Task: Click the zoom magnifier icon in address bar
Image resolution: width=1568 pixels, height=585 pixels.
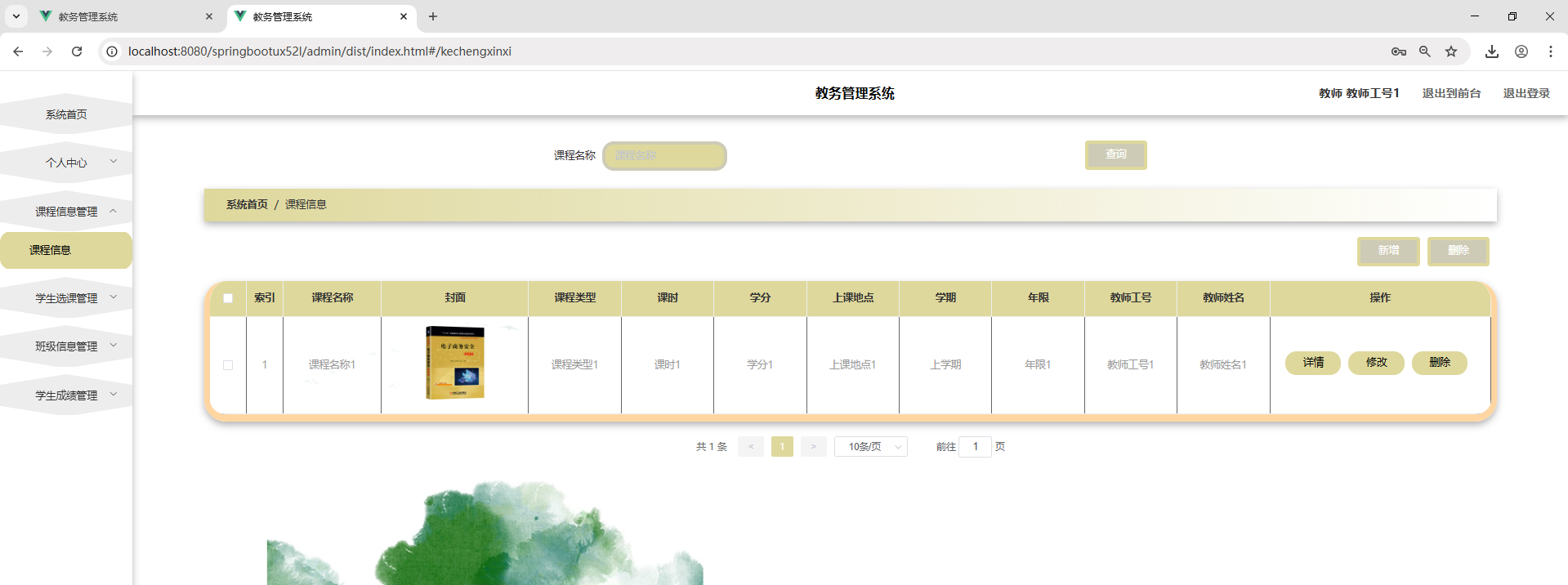Action: pyautogui.click(x=1425, y=51)
